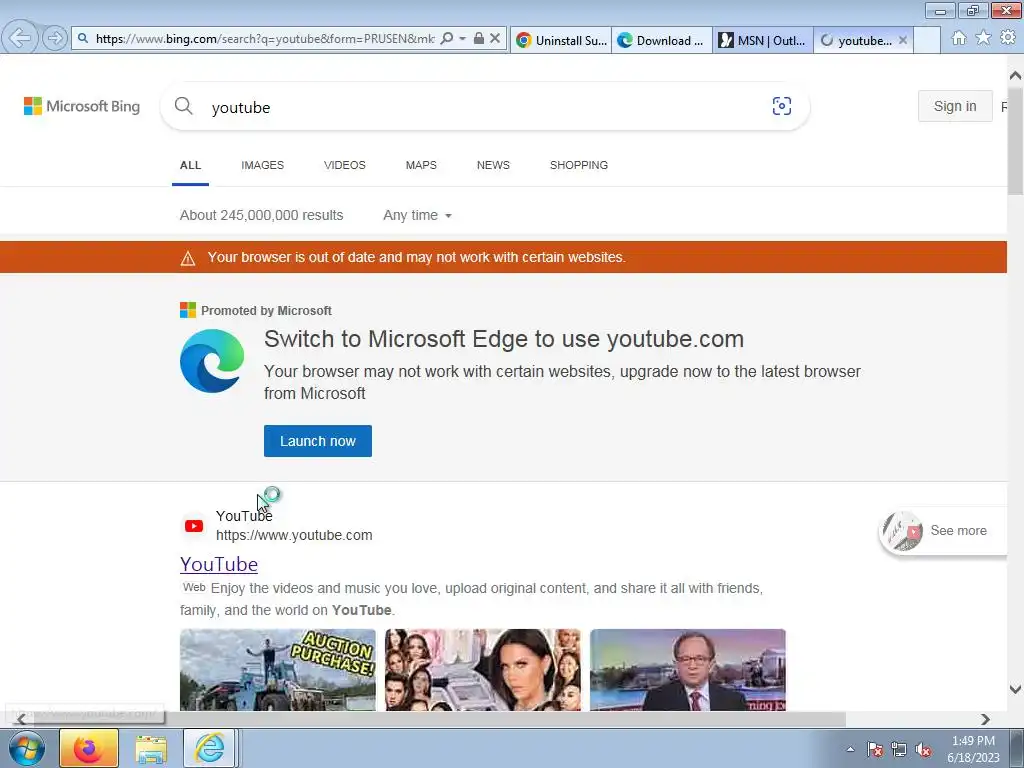1024x768 pixels.
Task: Open Action Center flag tray icon
Action: tap(875, 749)
